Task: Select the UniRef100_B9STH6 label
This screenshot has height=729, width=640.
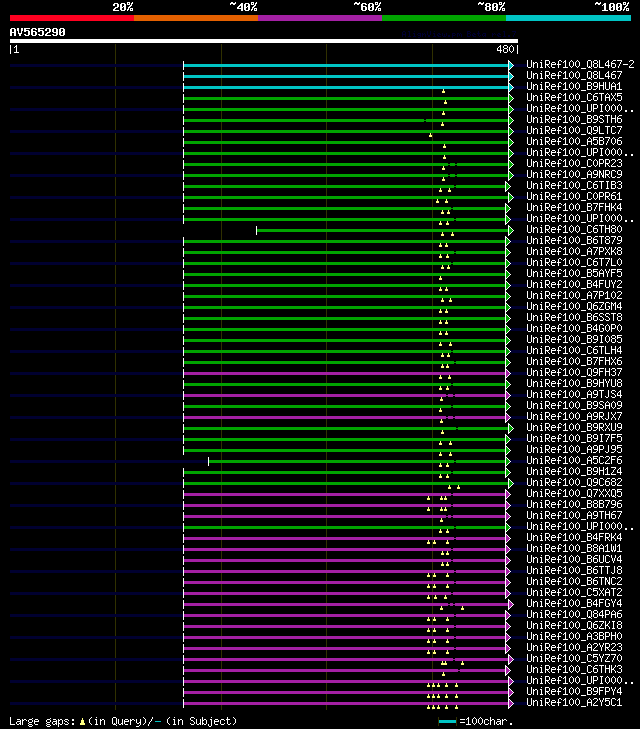Action: 574,119
